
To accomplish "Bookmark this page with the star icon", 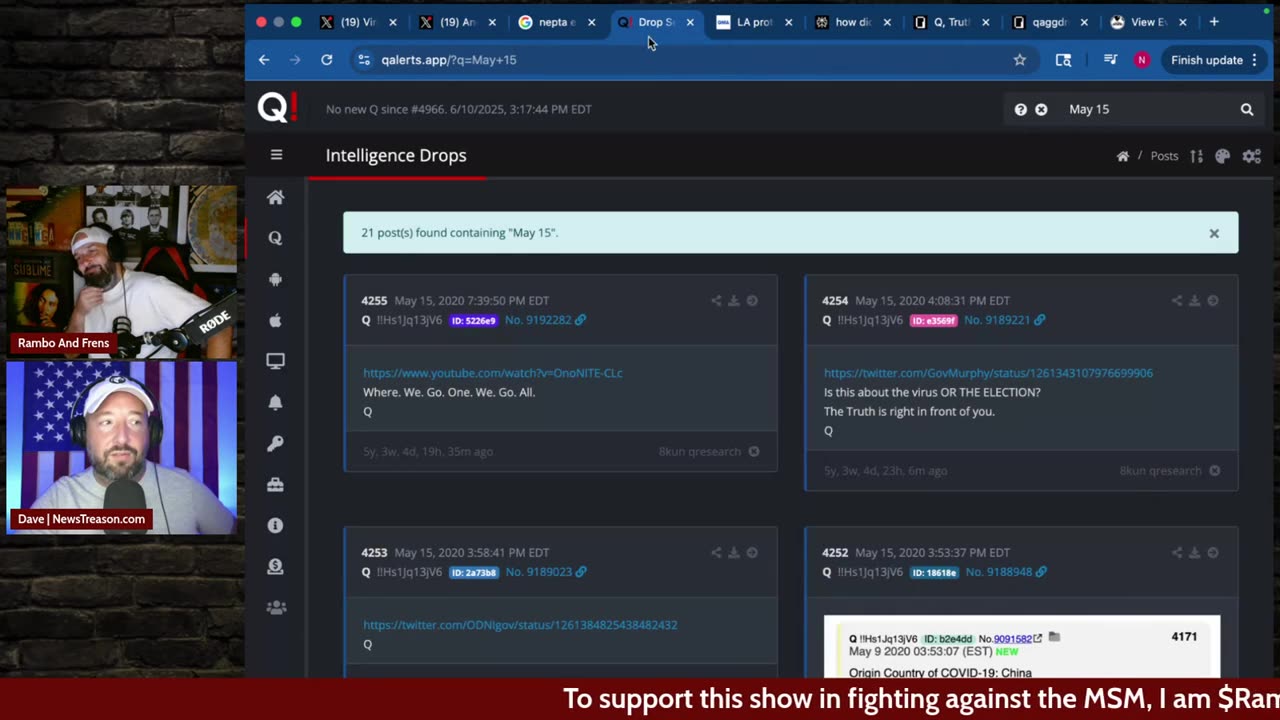I will (1020, 60).
